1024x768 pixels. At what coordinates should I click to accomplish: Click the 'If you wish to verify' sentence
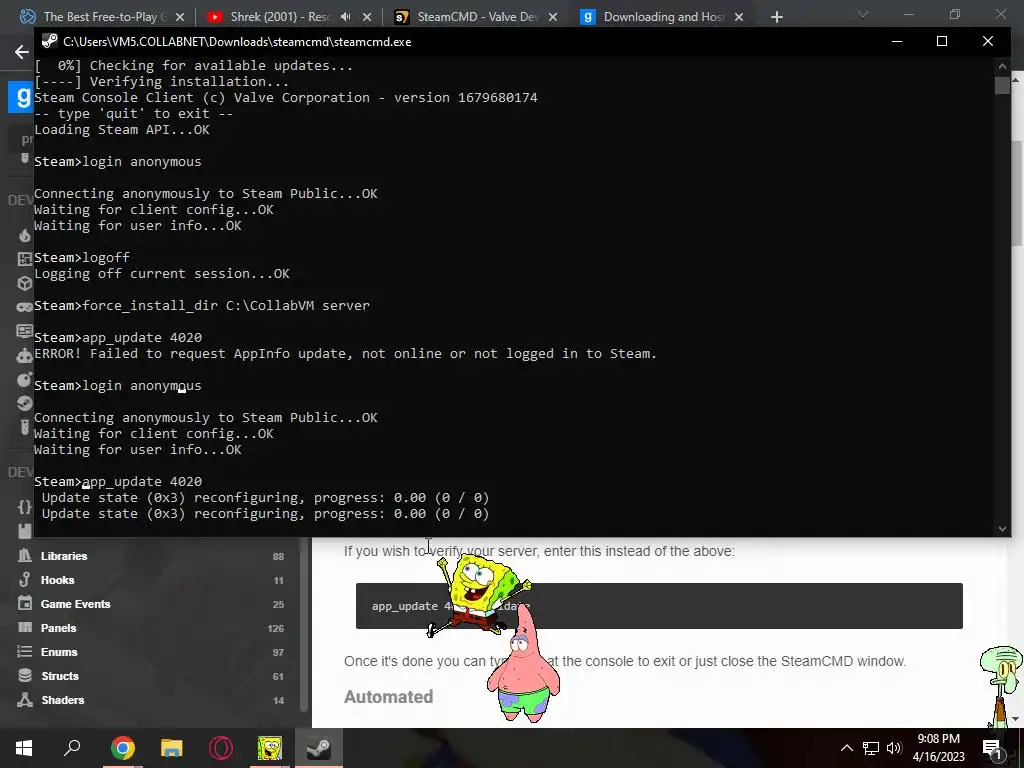point(539,551)
